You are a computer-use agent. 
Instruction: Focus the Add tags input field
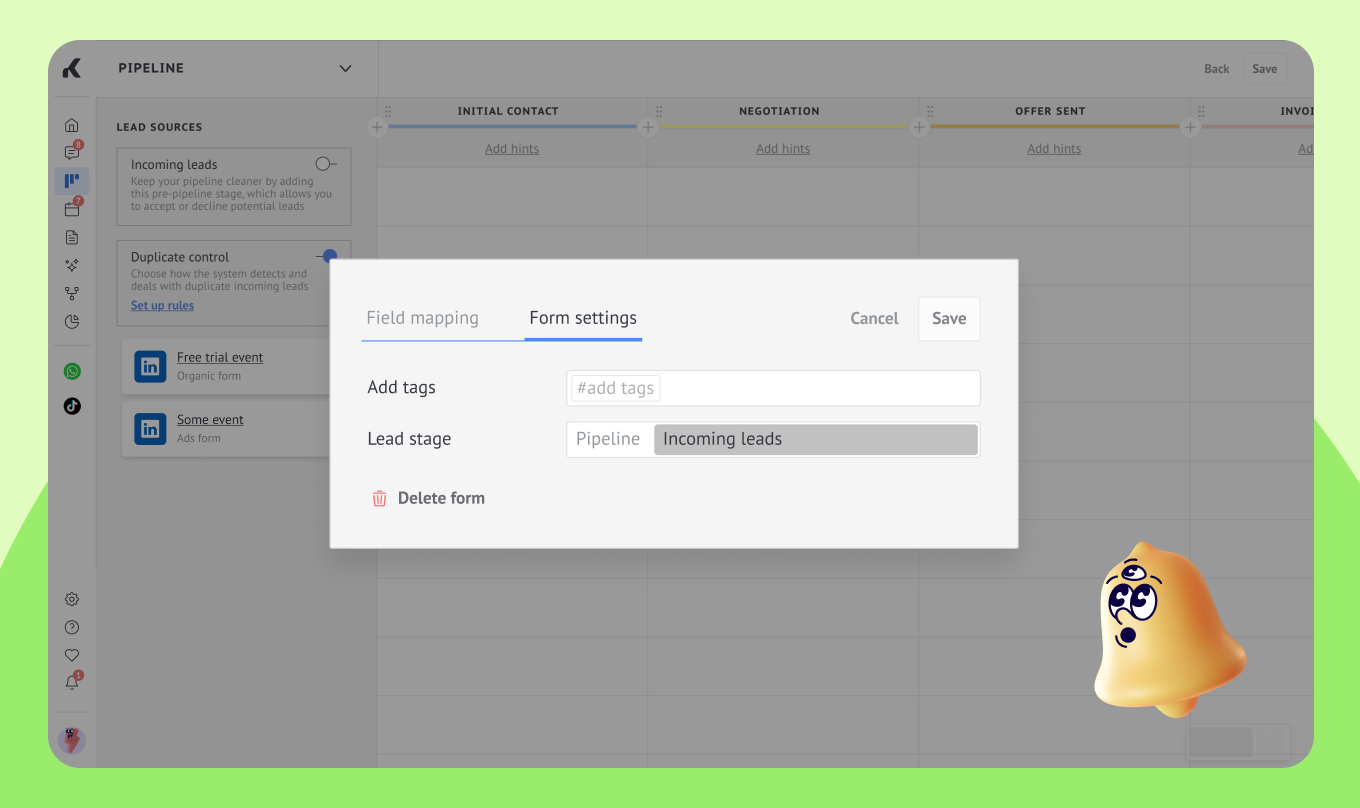[x=772, y=388]
